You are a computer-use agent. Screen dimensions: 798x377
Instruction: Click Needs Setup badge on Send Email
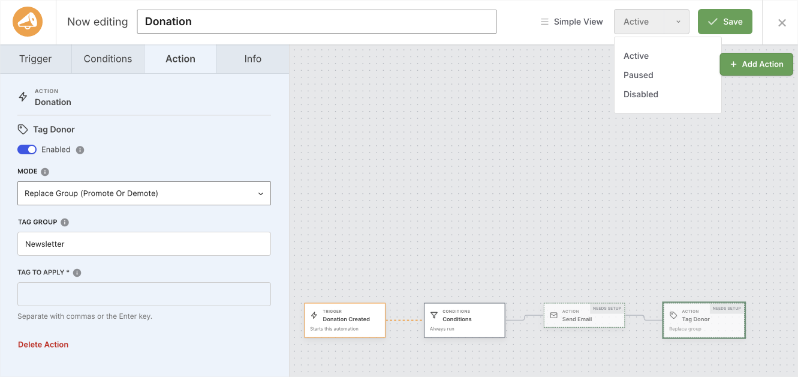pos(607,308)
